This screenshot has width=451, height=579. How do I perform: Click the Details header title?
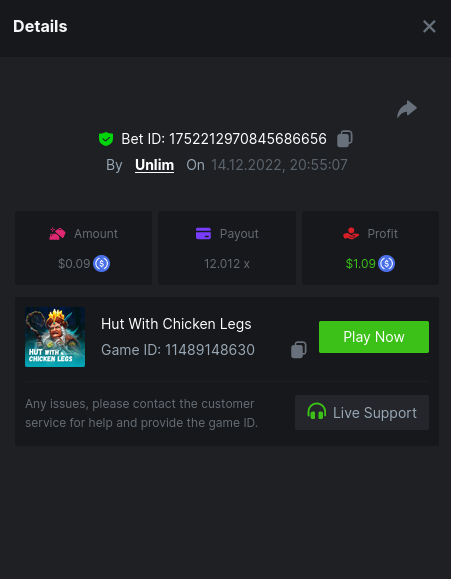40,27
